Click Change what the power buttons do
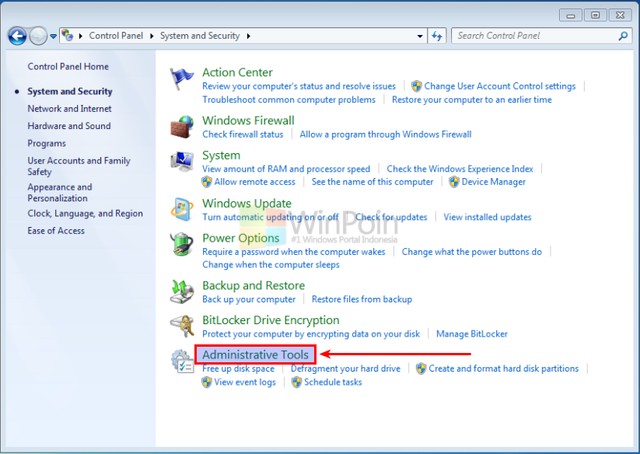 point(472,251)
